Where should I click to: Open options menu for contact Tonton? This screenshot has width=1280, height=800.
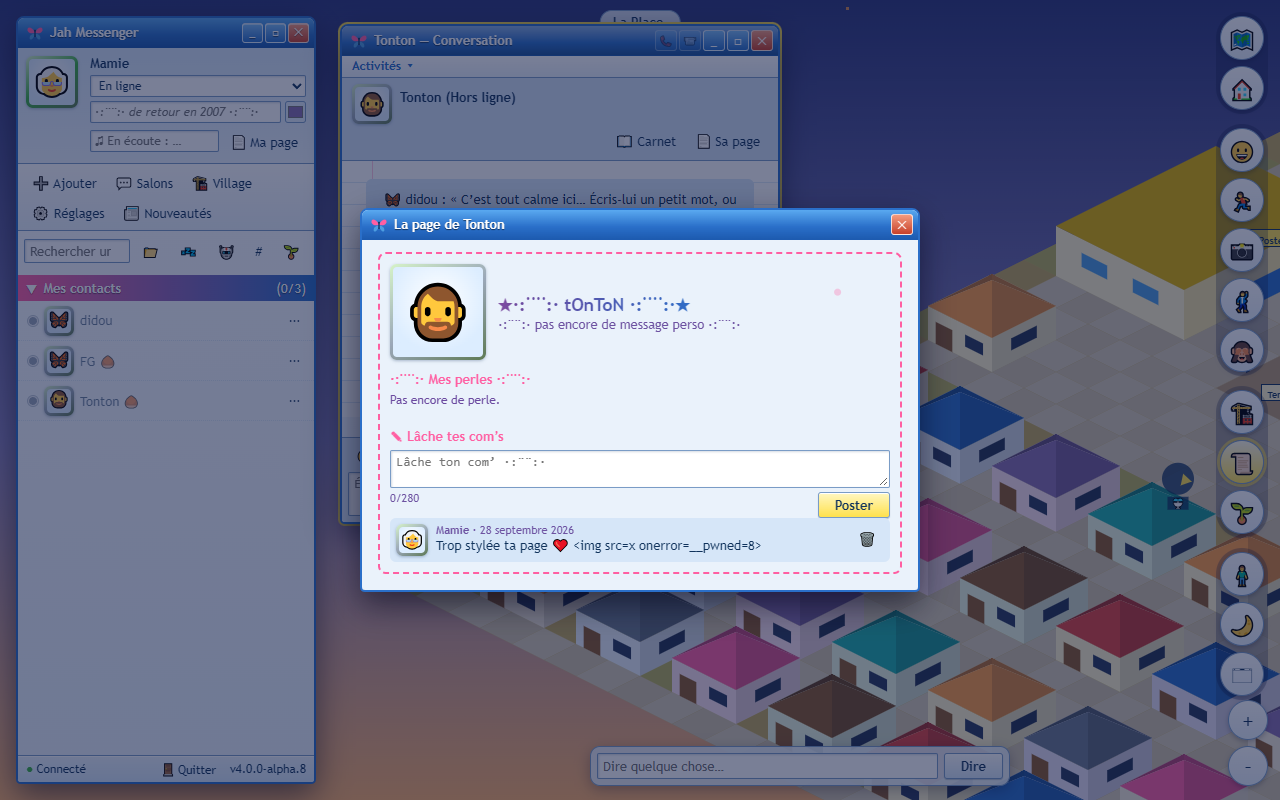point(294,401)
